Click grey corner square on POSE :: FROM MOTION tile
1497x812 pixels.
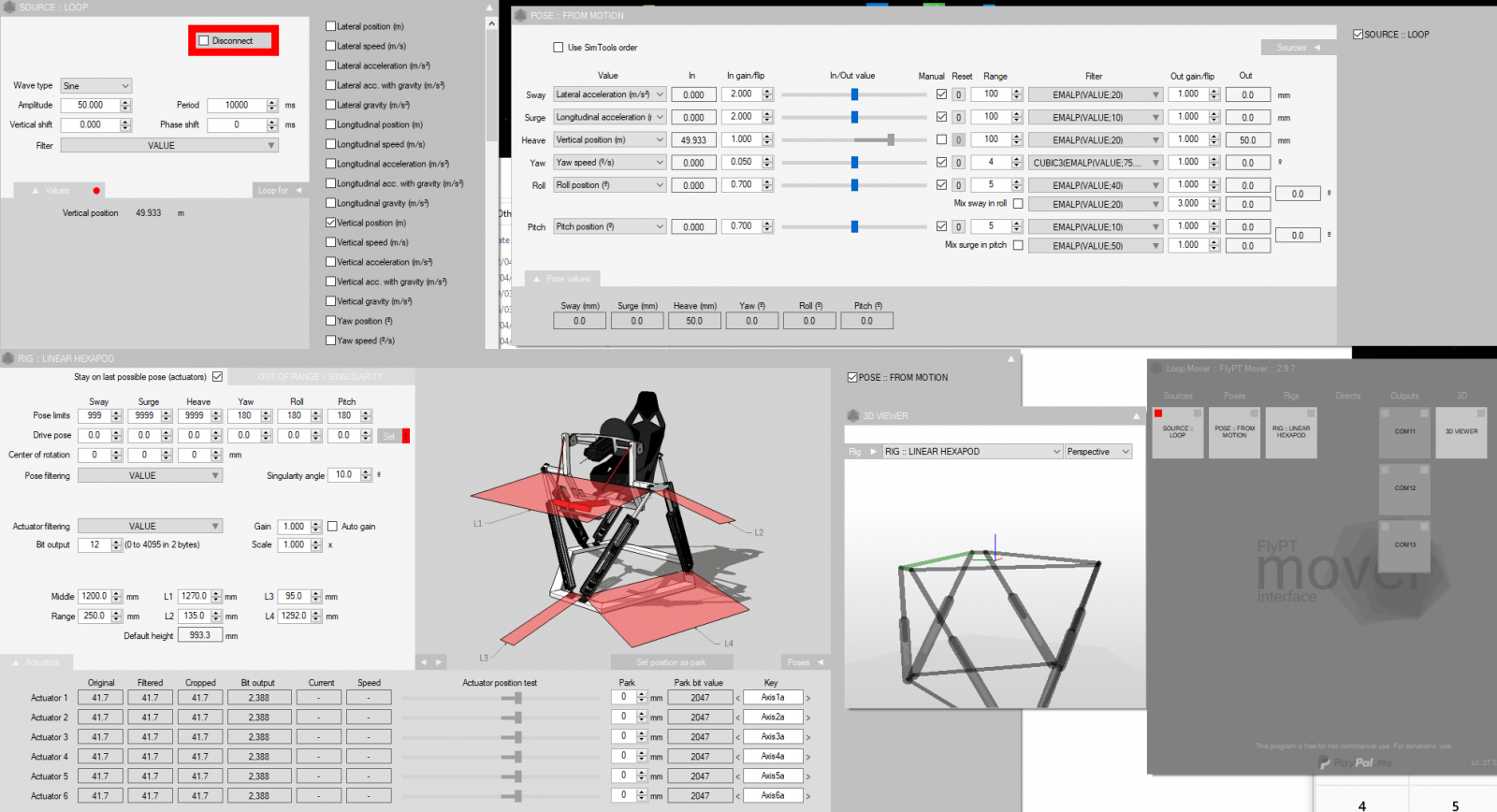[1255, 413]
